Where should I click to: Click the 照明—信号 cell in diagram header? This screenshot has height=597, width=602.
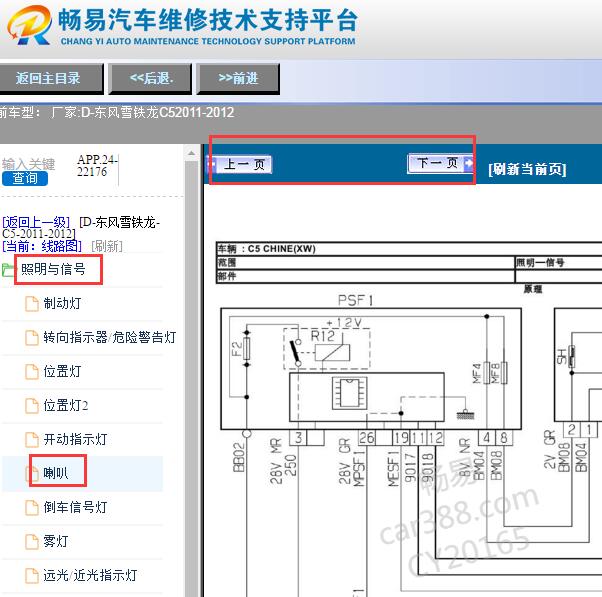[558, 263]
